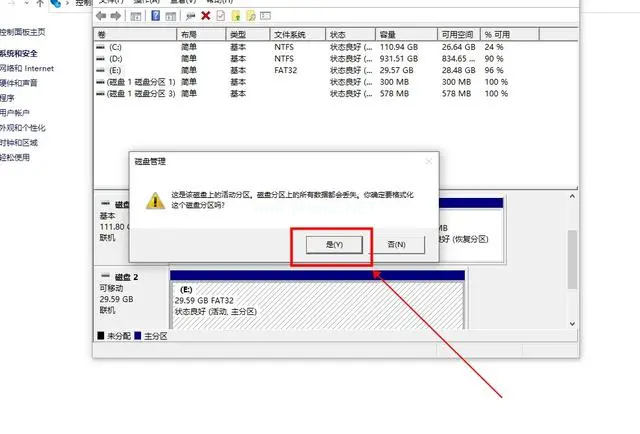Screen dimensions: 640x434
Task: Click the connect/key toolbar icon left of red X
Action: click(x=189, y=16)
